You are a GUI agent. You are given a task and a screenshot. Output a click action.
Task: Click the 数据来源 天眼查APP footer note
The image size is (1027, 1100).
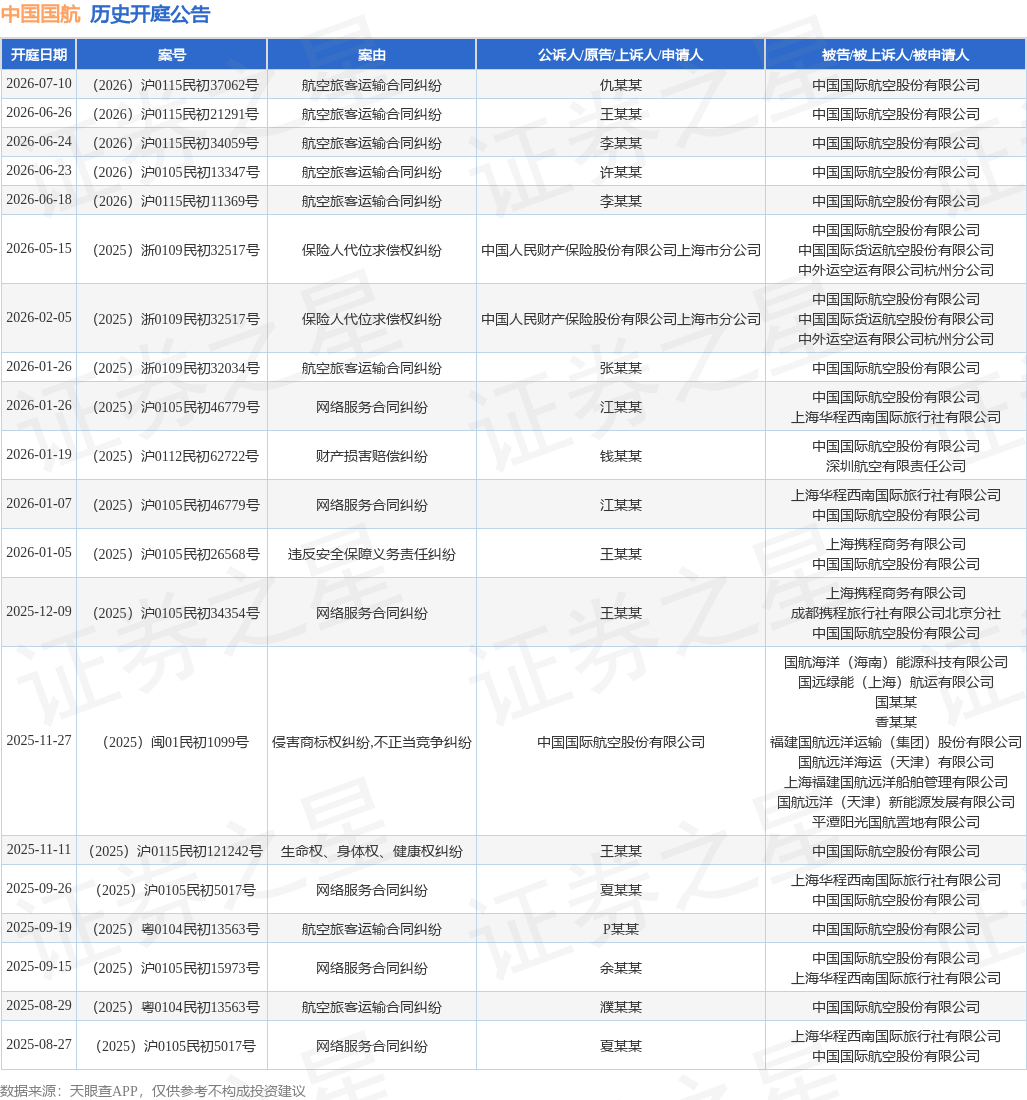pos(153,1090)
